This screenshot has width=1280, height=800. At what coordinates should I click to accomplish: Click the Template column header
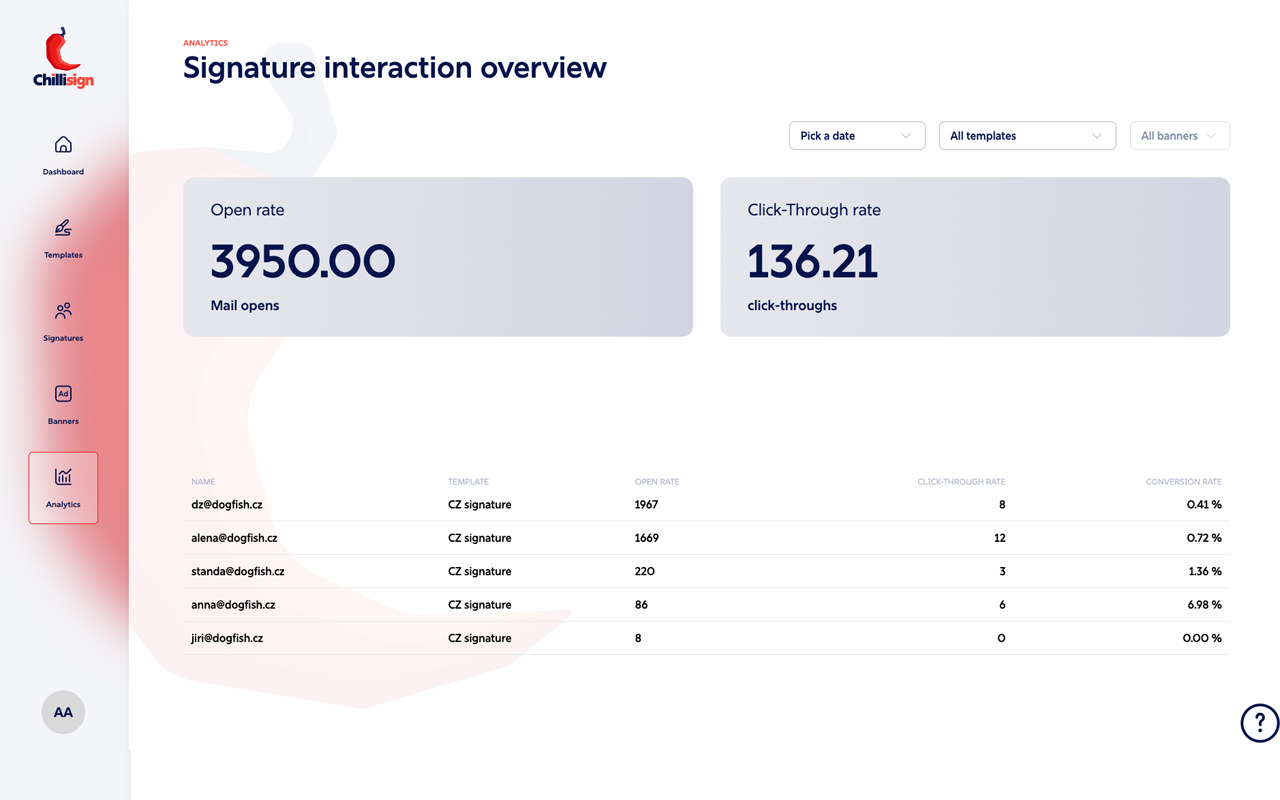point(468,482)
